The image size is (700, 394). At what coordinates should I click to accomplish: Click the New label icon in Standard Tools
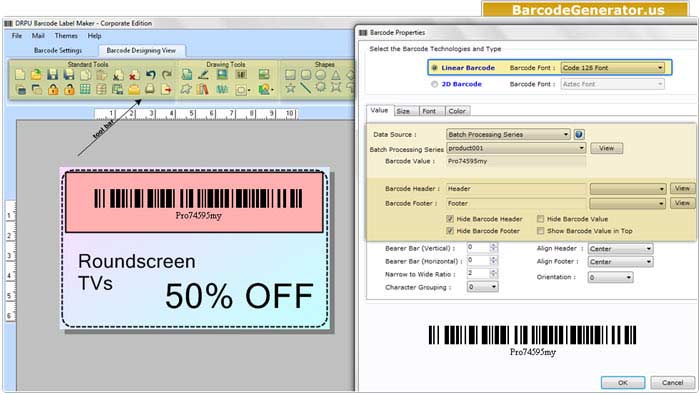[x=20, y=75]
